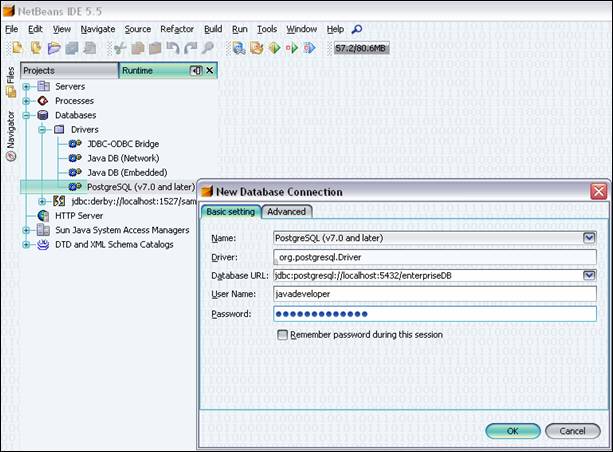613x452 pixels.
Task: Click the Driver input field
Action: pyautogui.click(x=435, y=257)
